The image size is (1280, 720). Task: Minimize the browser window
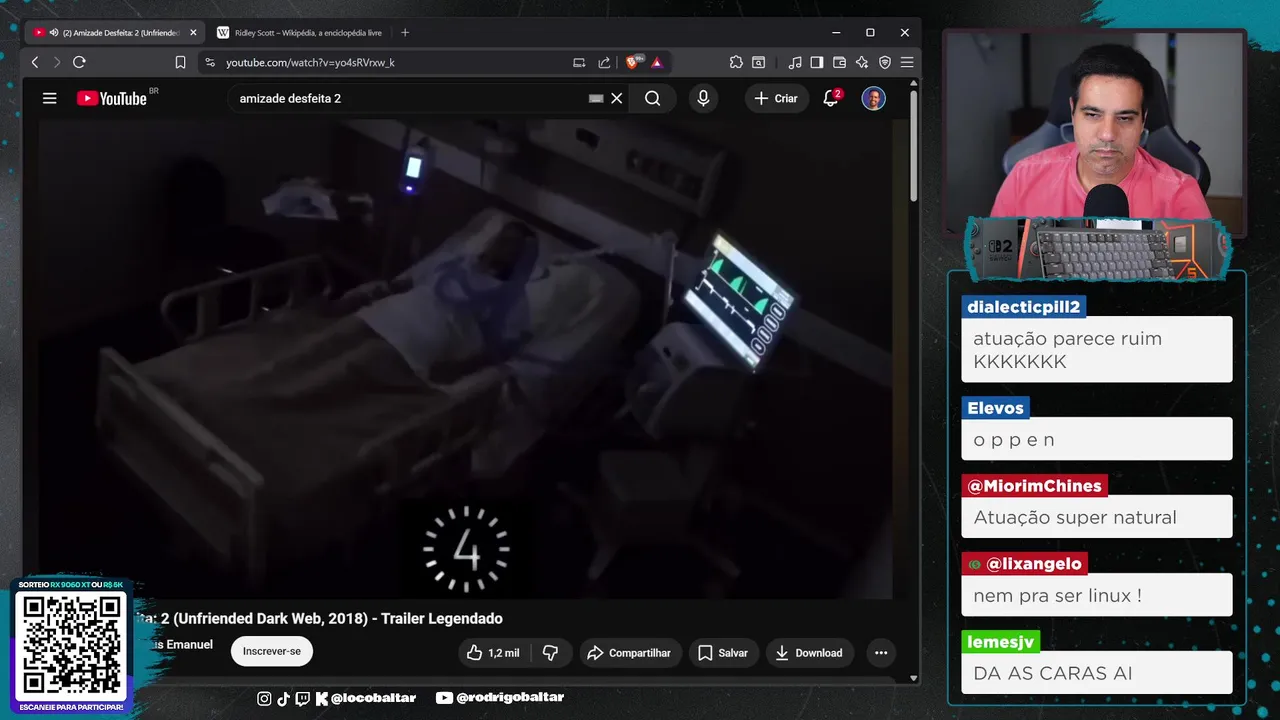pos(835,33)
